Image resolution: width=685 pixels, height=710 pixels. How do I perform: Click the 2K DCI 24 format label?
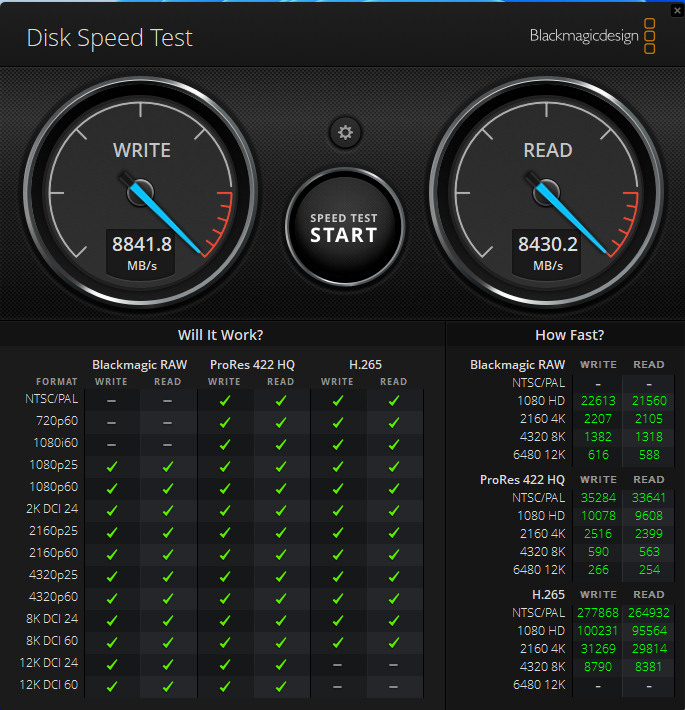[x=52, y=509]
